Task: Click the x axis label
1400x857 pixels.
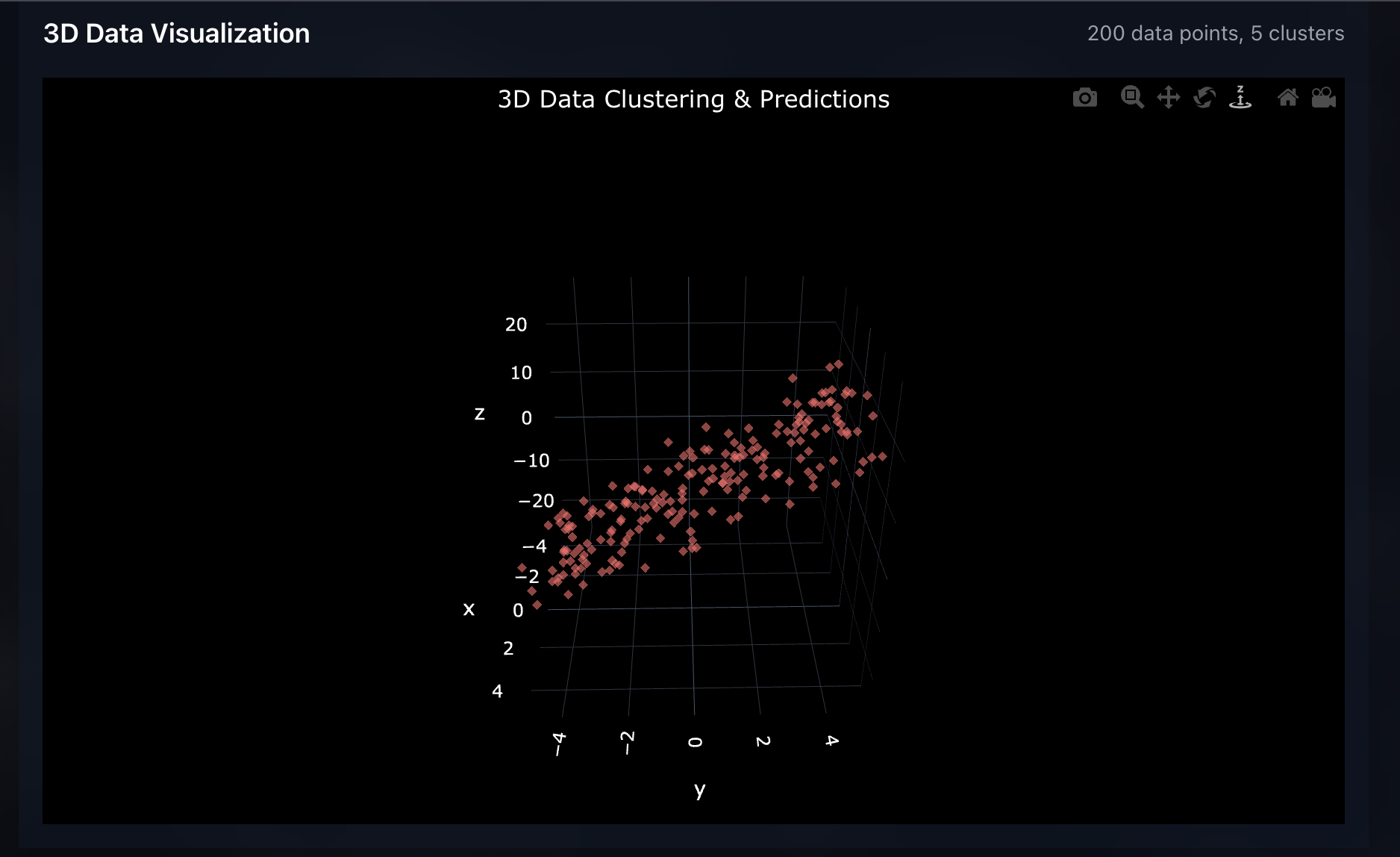Action: [x=469, y=609]
